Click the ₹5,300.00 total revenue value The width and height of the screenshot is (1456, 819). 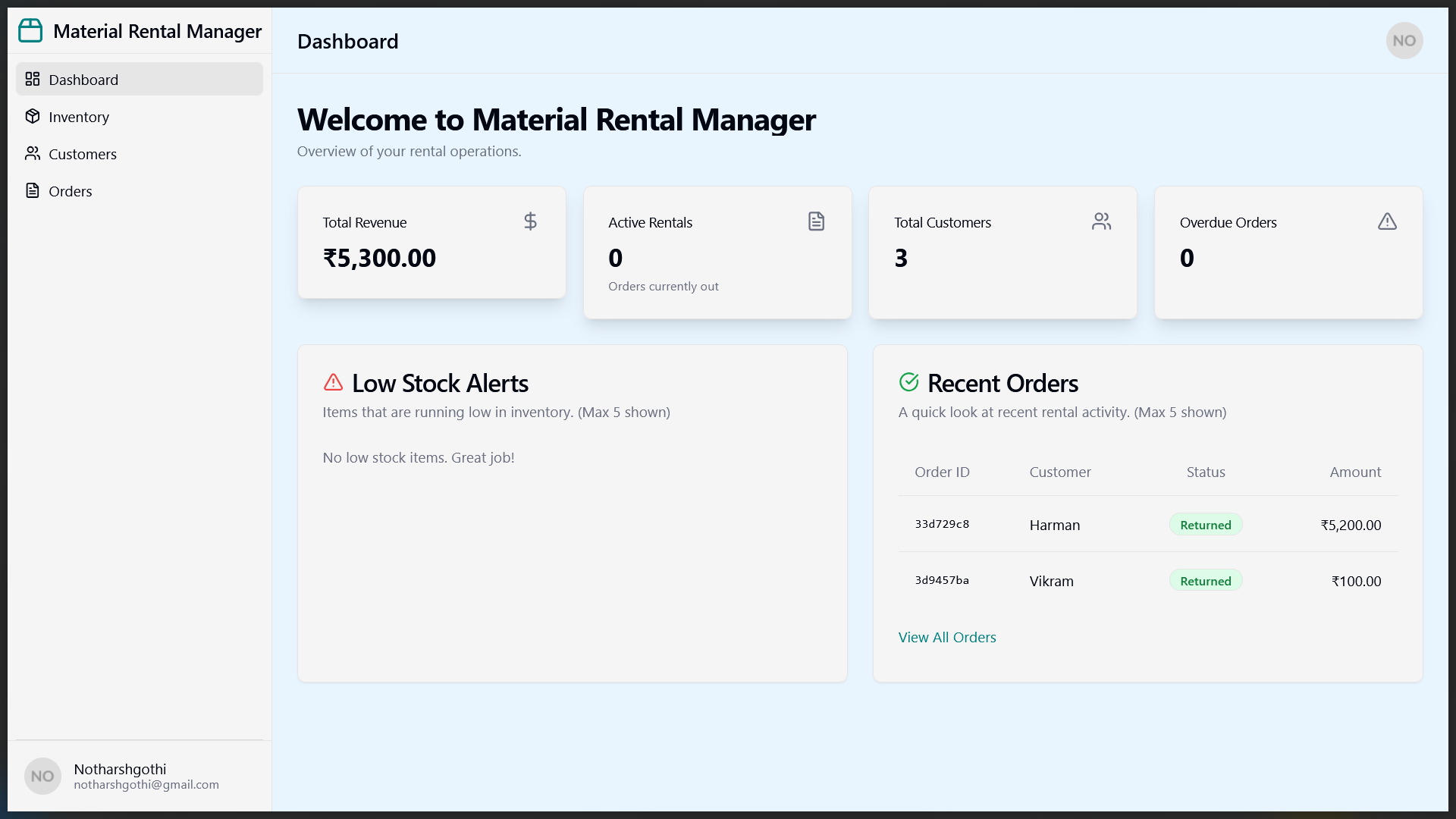click(379, 258)
